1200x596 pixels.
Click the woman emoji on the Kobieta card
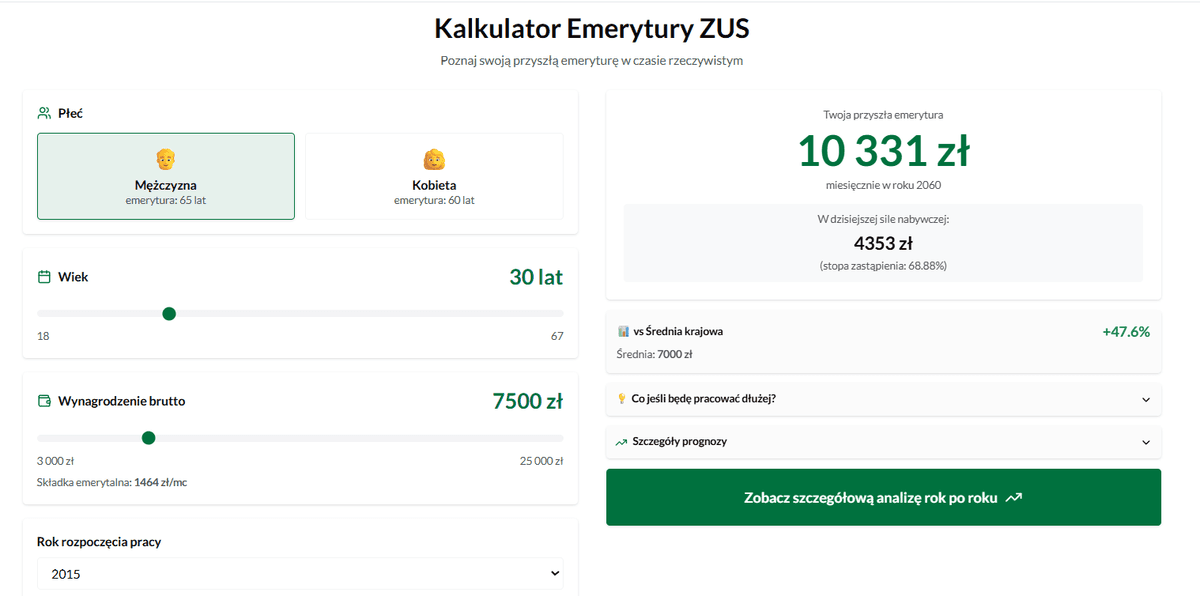click(x=432, y=158)
